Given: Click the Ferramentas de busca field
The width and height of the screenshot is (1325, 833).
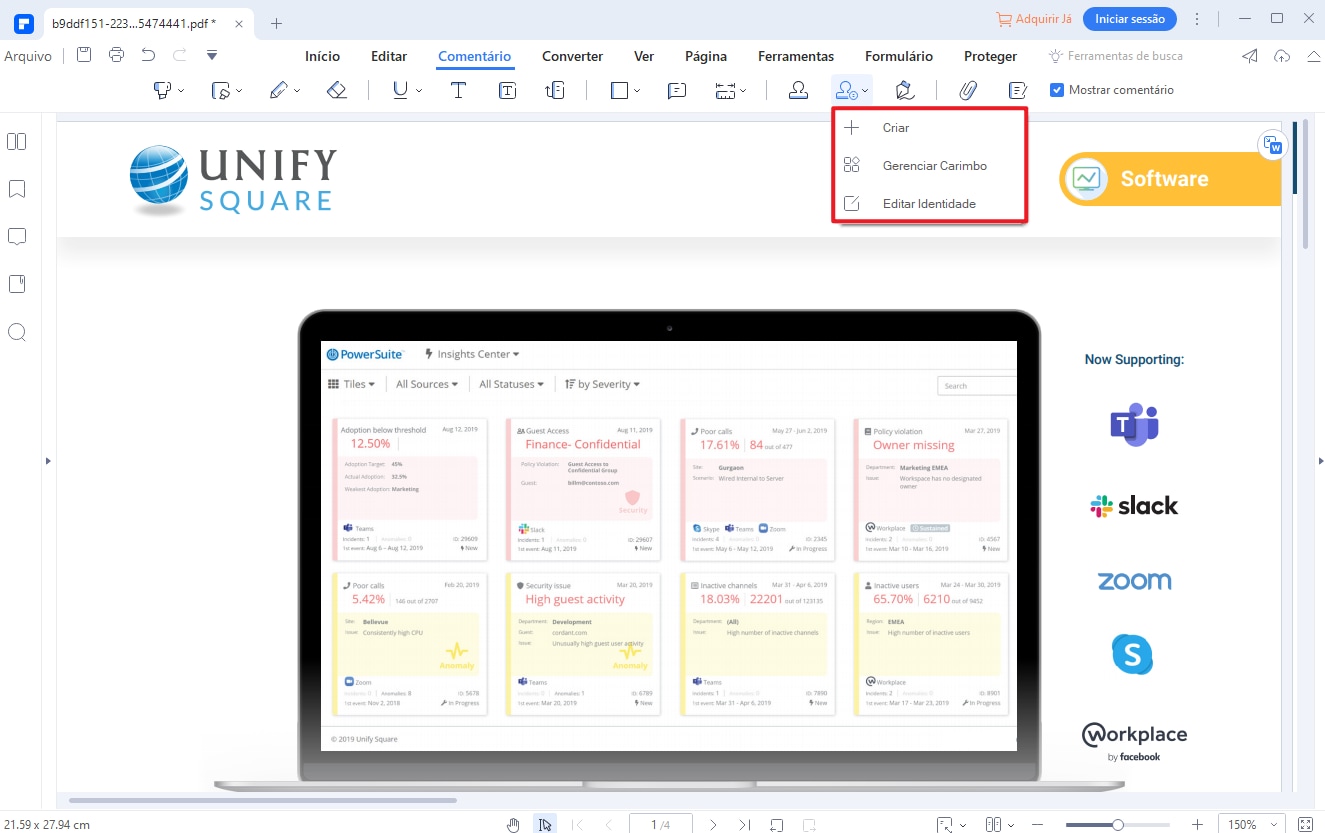Looking at the screenshot, I should tap(1115, 56).
